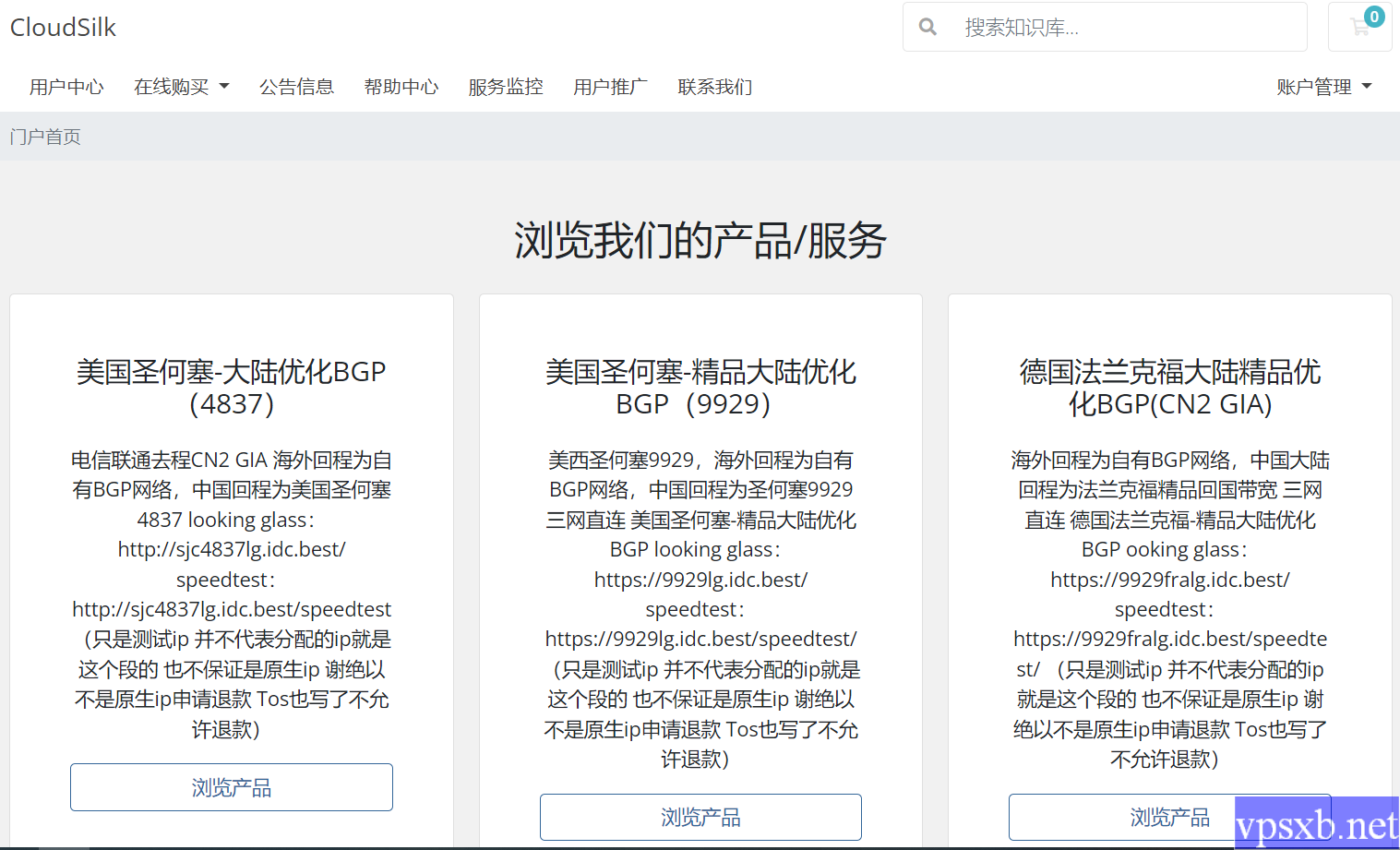Click the 美国圣何塞-精品大陆优化BGP (9929) title
Screen dimensions: 1400x850
700,388
